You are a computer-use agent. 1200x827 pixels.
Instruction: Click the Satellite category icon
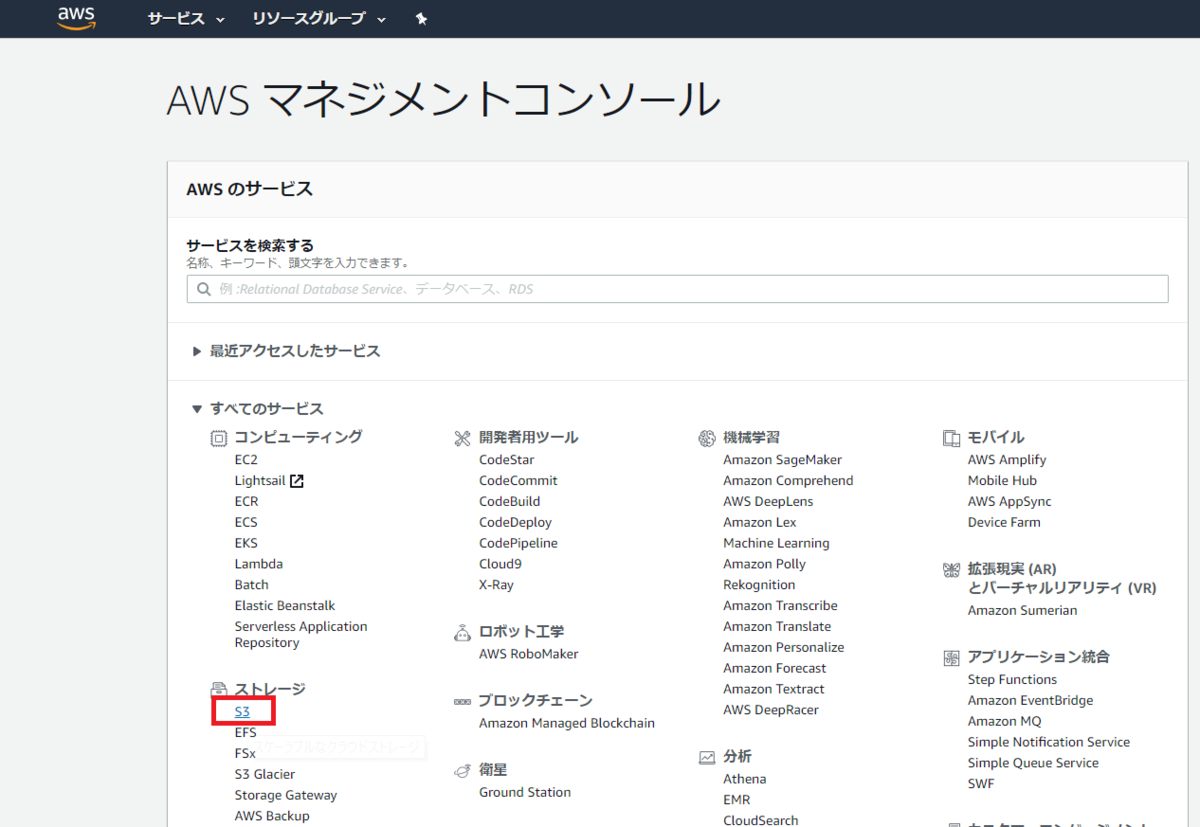coord(462,770)
